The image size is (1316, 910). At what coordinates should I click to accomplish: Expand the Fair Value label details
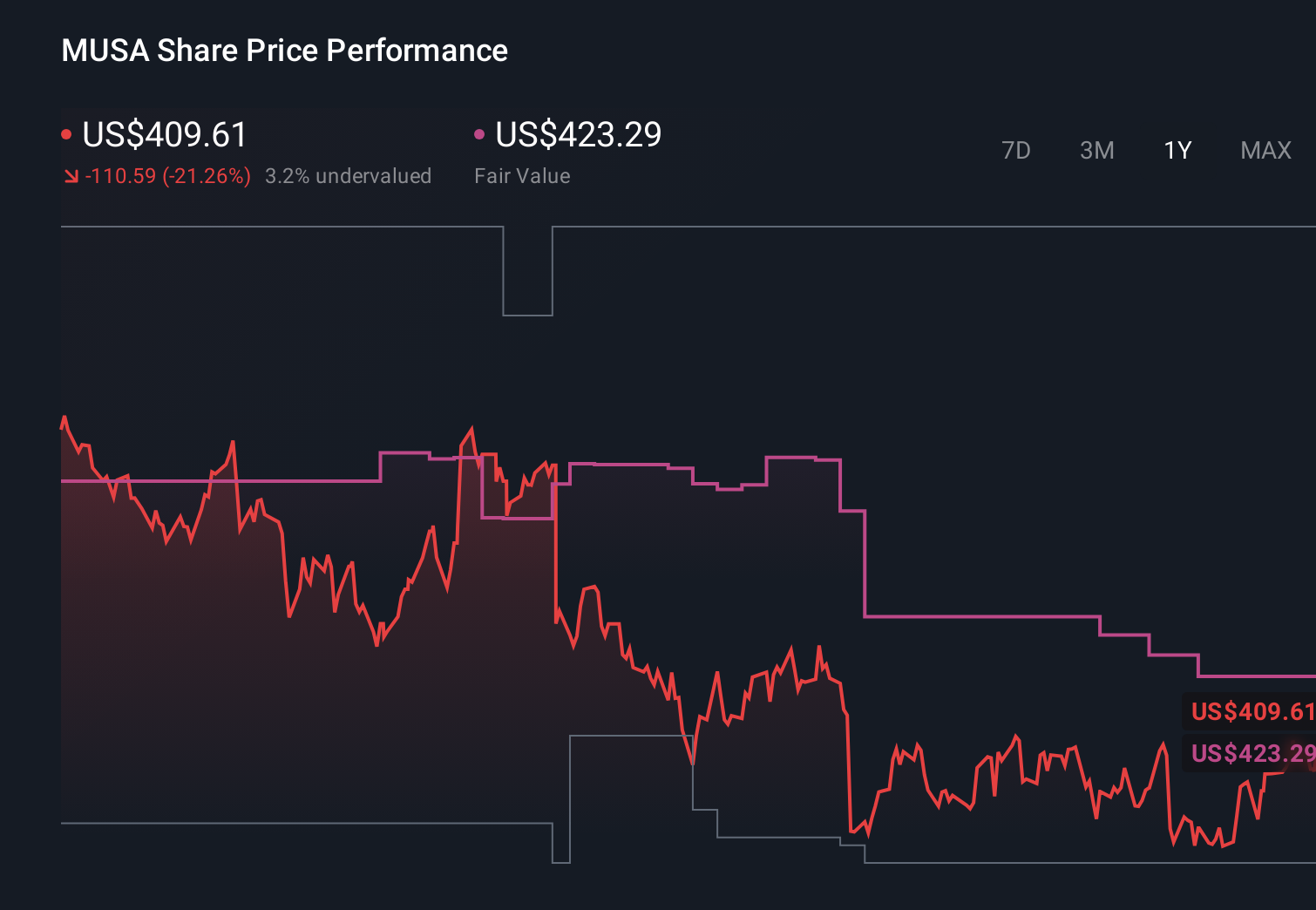[522, 176]
